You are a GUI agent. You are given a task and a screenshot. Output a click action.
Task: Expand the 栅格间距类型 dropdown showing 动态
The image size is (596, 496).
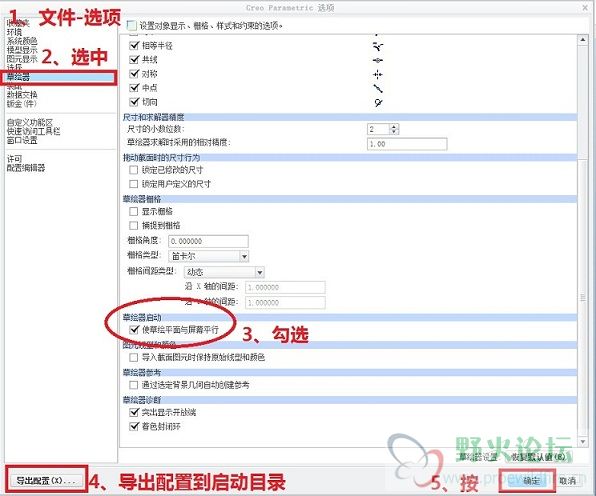[x=224, y=272]
